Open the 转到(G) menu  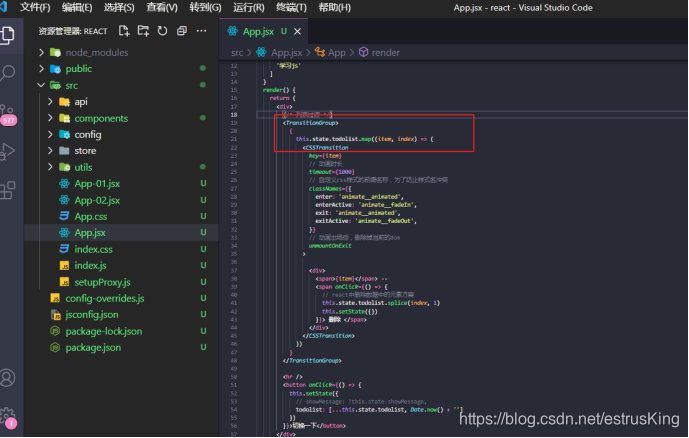(x=205, y=7)
